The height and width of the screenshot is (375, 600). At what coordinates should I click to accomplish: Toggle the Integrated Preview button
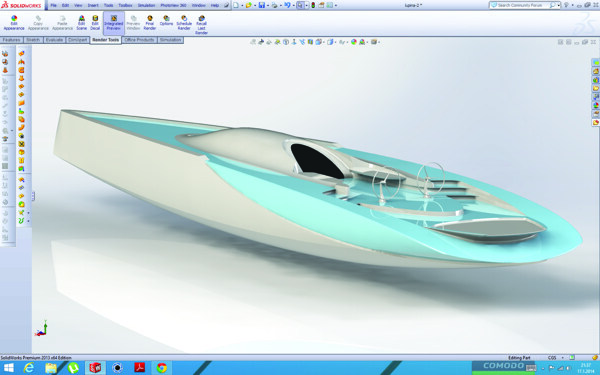coord(114,23)
